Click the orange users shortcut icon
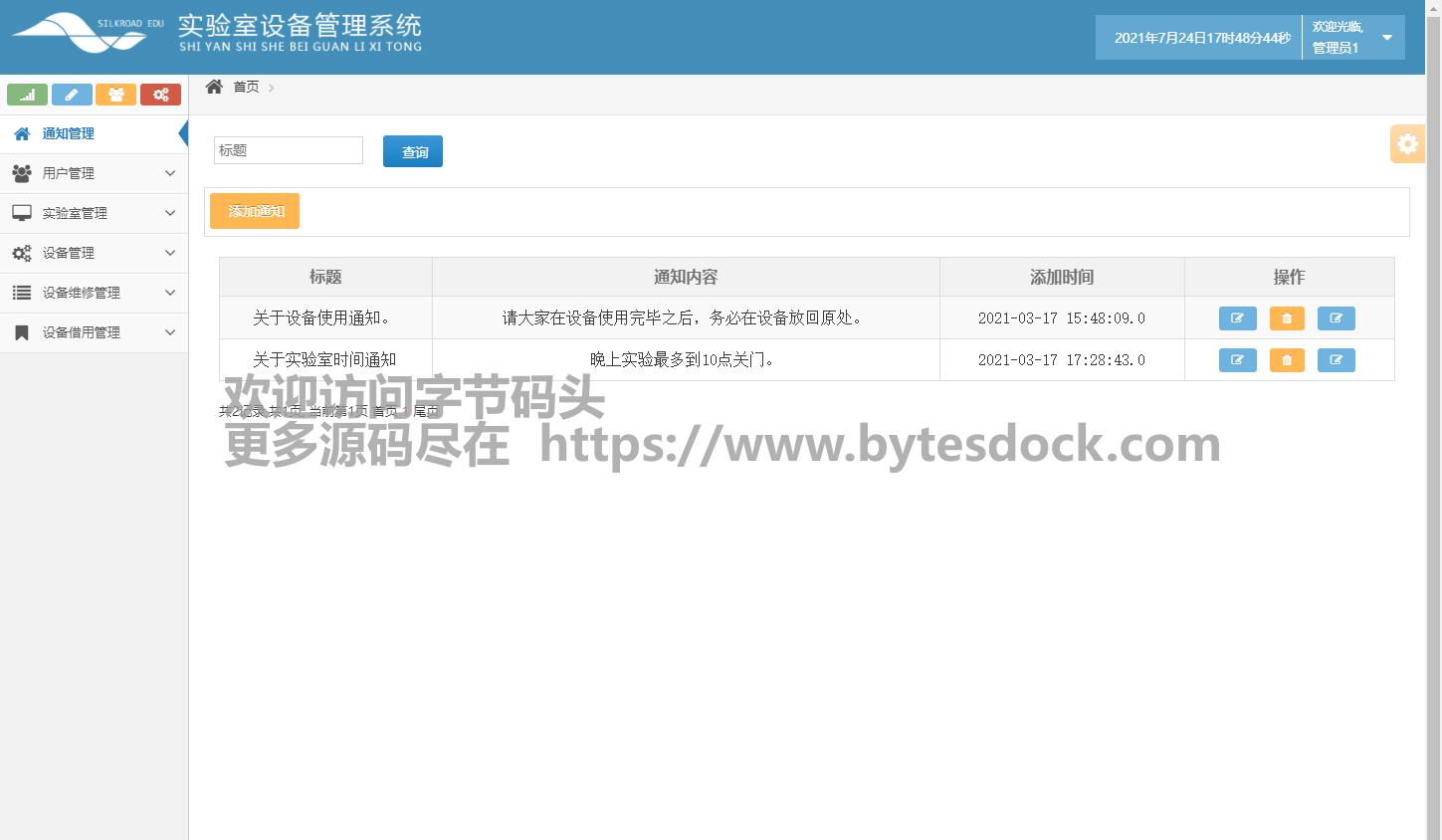 coord(115,95)
